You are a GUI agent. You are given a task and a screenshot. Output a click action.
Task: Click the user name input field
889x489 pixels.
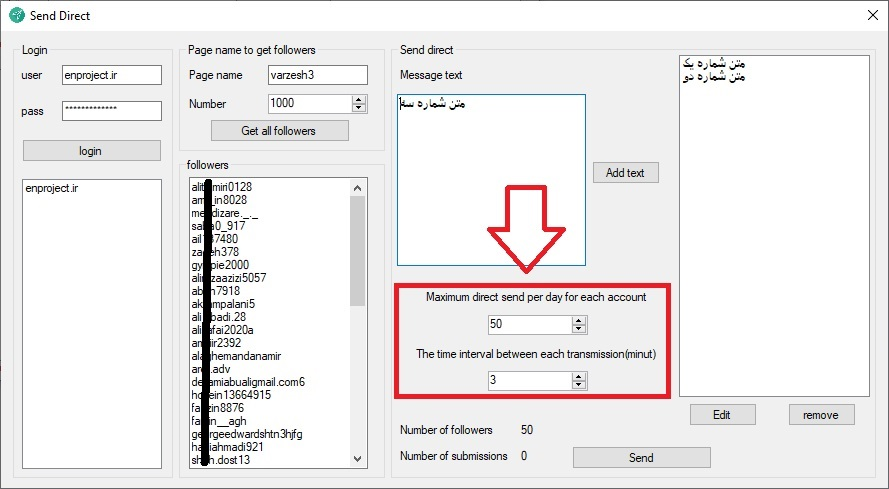(111, 75)
